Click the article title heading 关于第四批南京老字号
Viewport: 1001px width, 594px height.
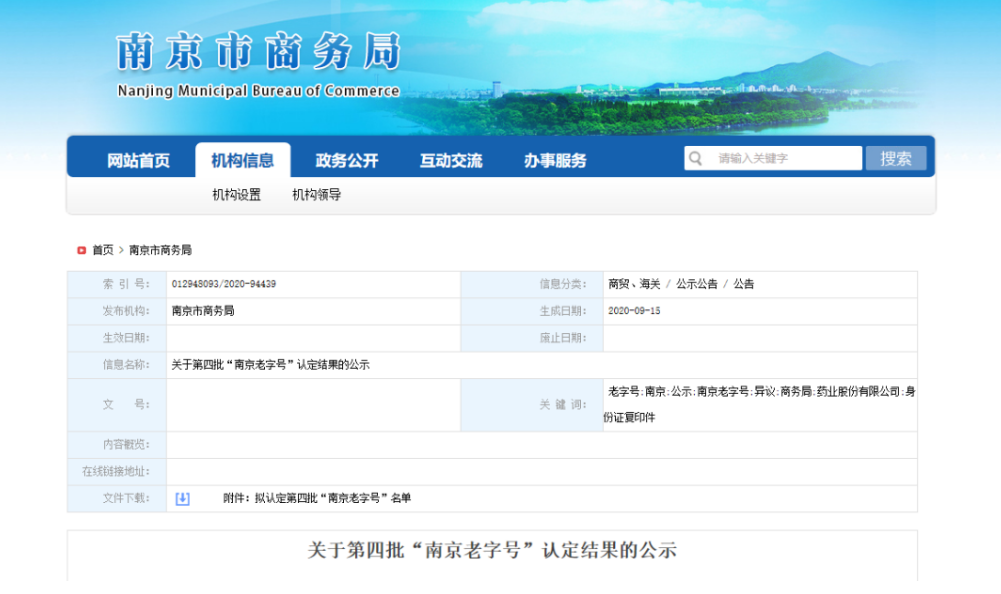pos(492,550)
